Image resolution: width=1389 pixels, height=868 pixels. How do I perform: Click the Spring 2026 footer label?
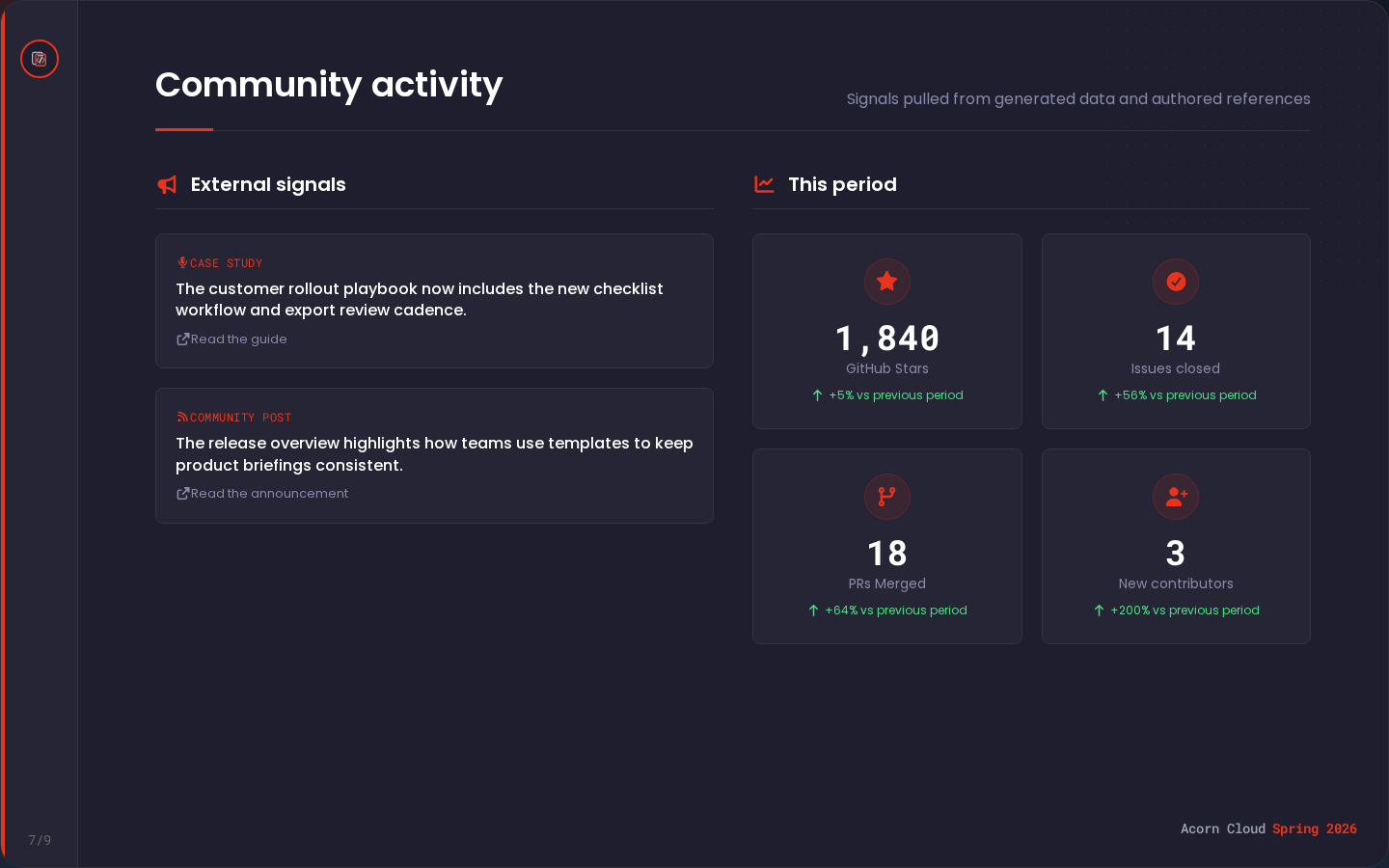coord(1315,828)
